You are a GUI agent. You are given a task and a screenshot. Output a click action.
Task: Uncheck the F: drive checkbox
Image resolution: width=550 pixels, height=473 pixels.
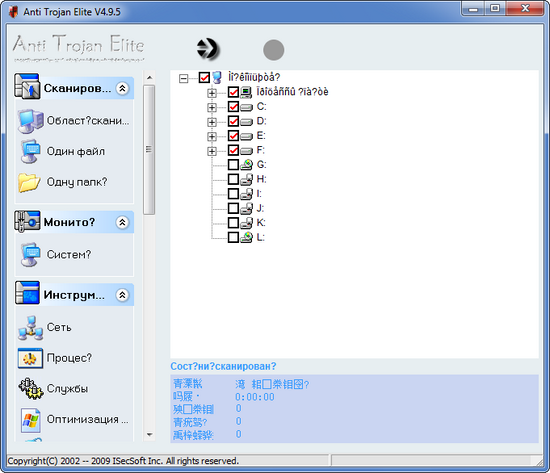click(x=233, y=150)
